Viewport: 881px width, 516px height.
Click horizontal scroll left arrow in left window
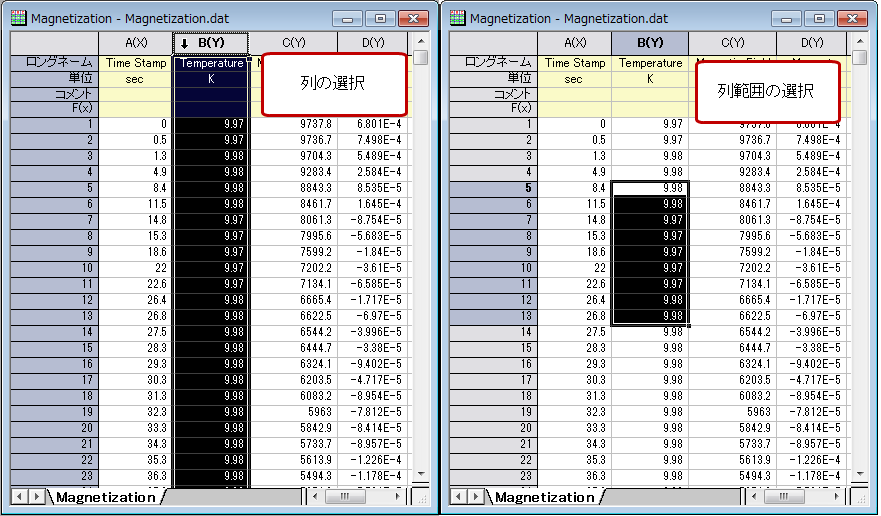(x=315, y=496)
